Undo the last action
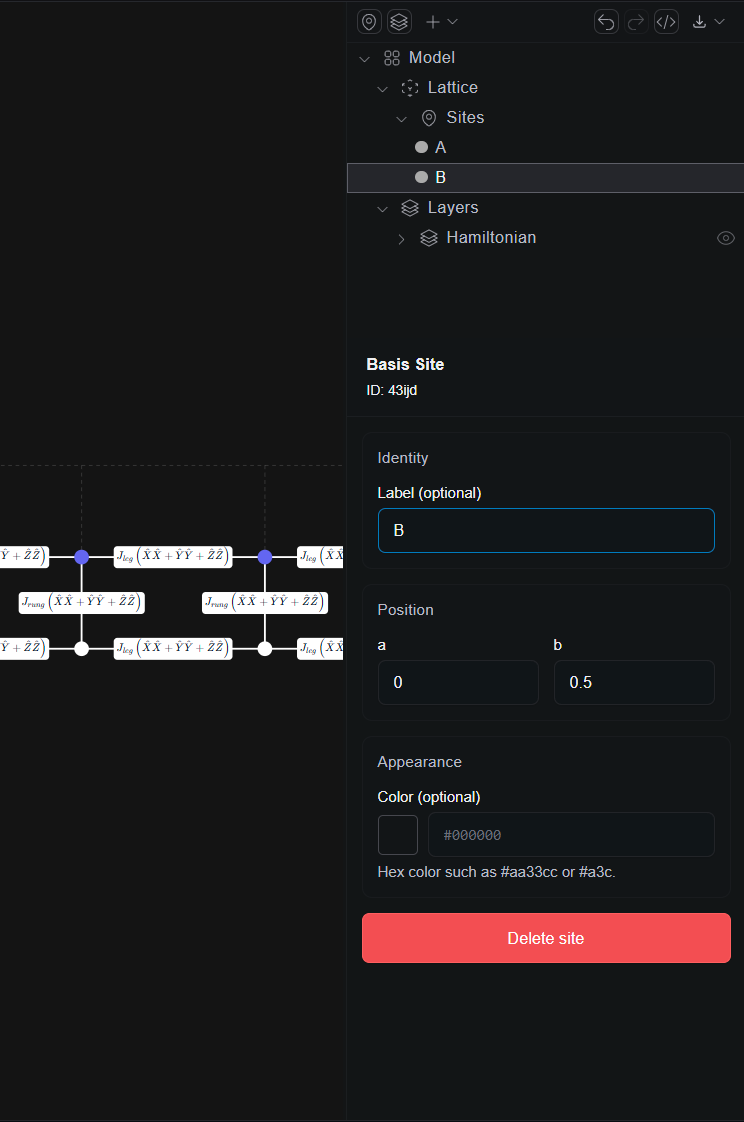 [x=606, y=22]
